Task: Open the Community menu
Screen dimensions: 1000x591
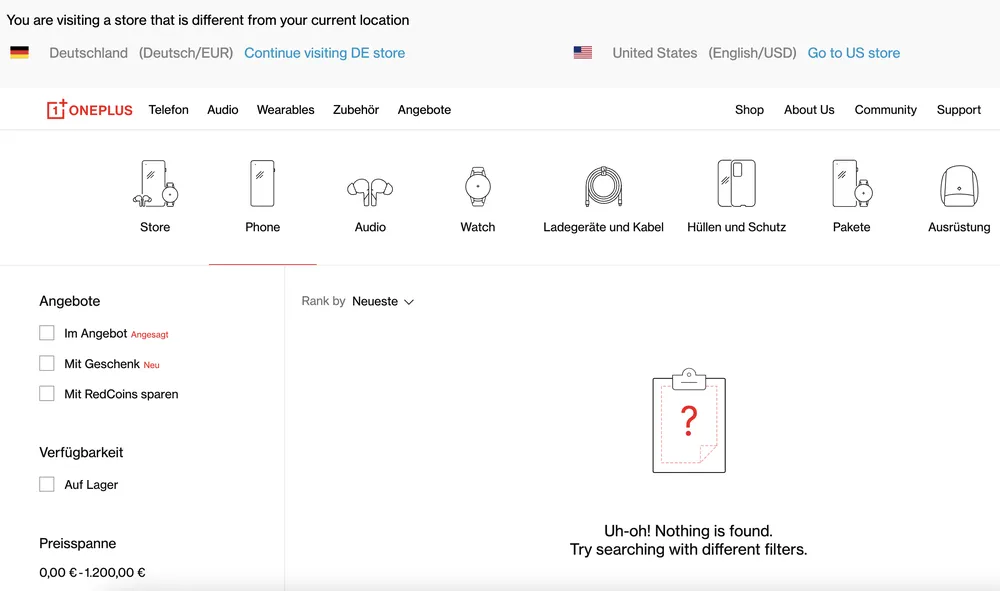Action: pos(885,110)
